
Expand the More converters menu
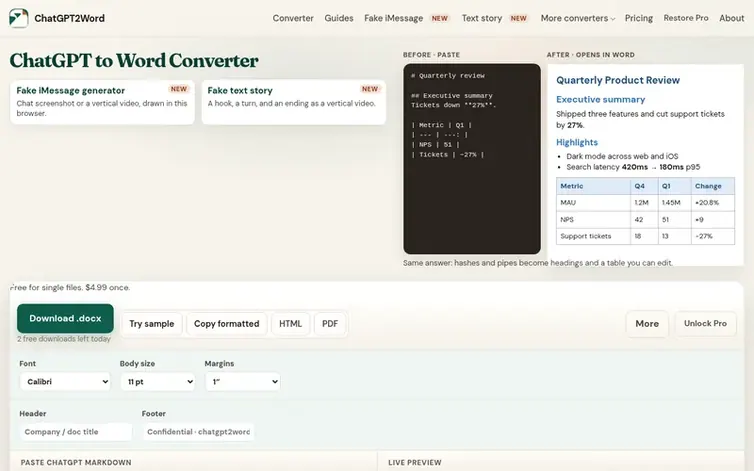[578, 18]
